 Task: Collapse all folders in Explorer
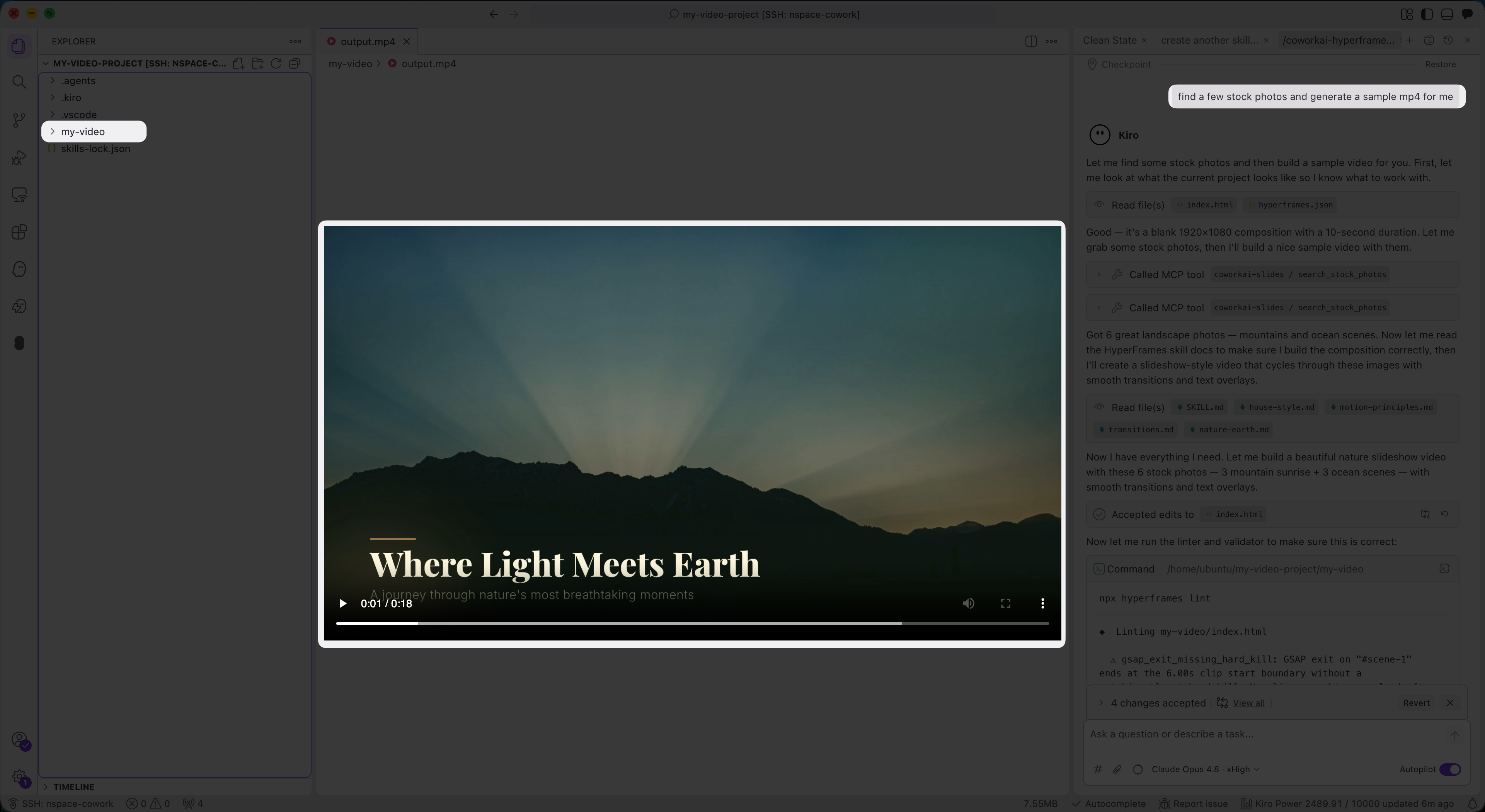pos(295,63)
